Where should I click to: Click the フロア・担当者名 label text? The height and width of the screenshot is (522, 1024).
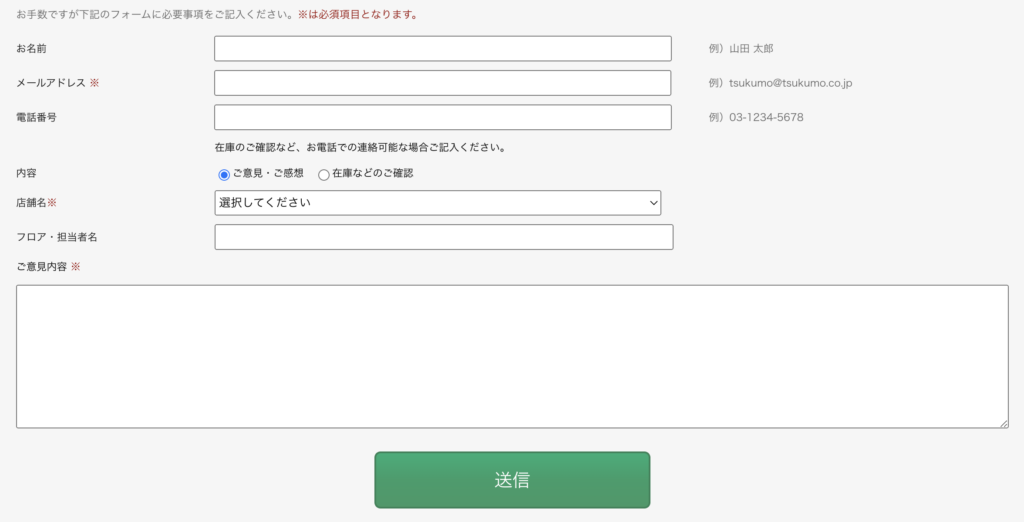point(56,237)
